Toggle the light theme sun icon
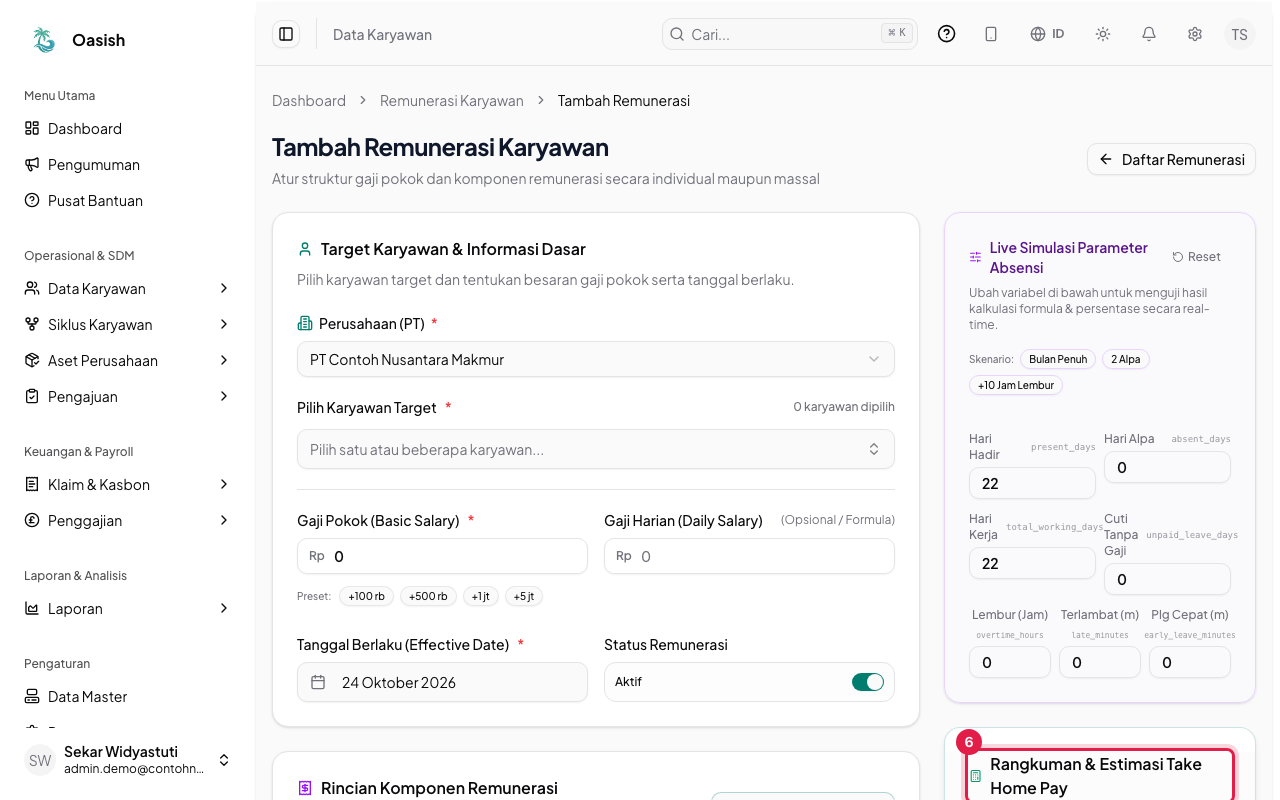 pos(1103,34)
